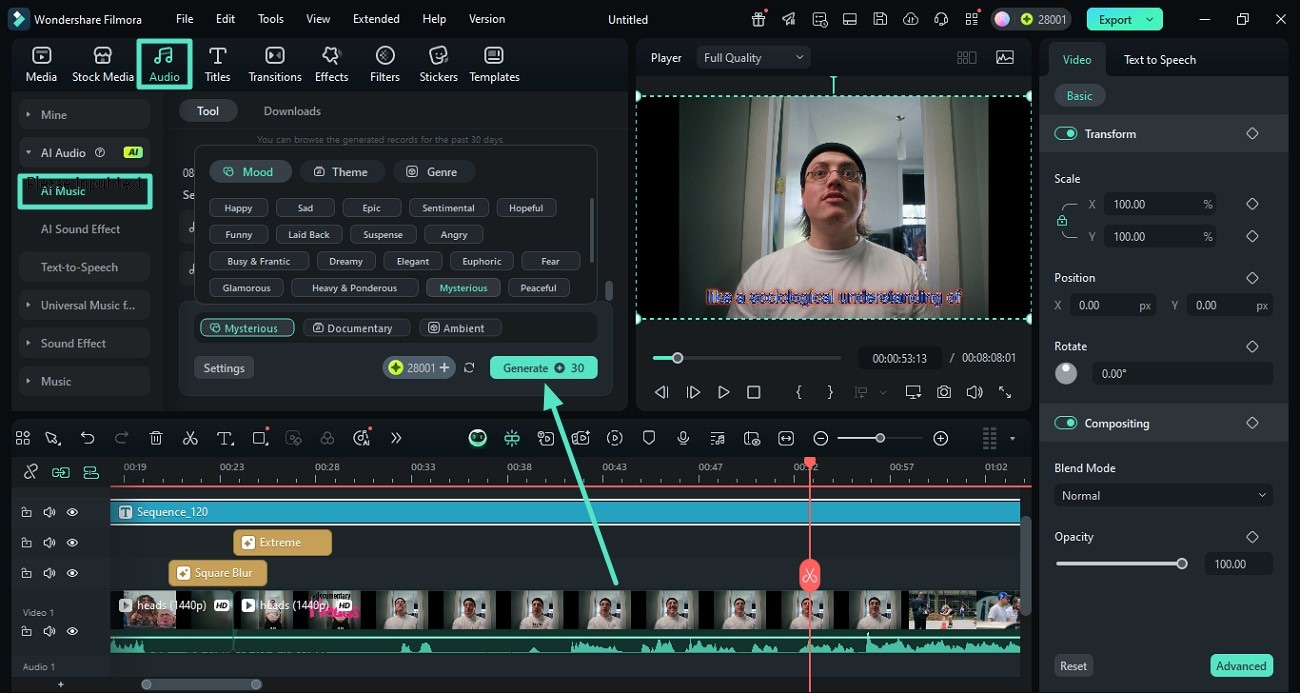The height and width of the screenshot is (693, 1300).
Task: Choose the Suspense mood tag
Action: (383, 235)
